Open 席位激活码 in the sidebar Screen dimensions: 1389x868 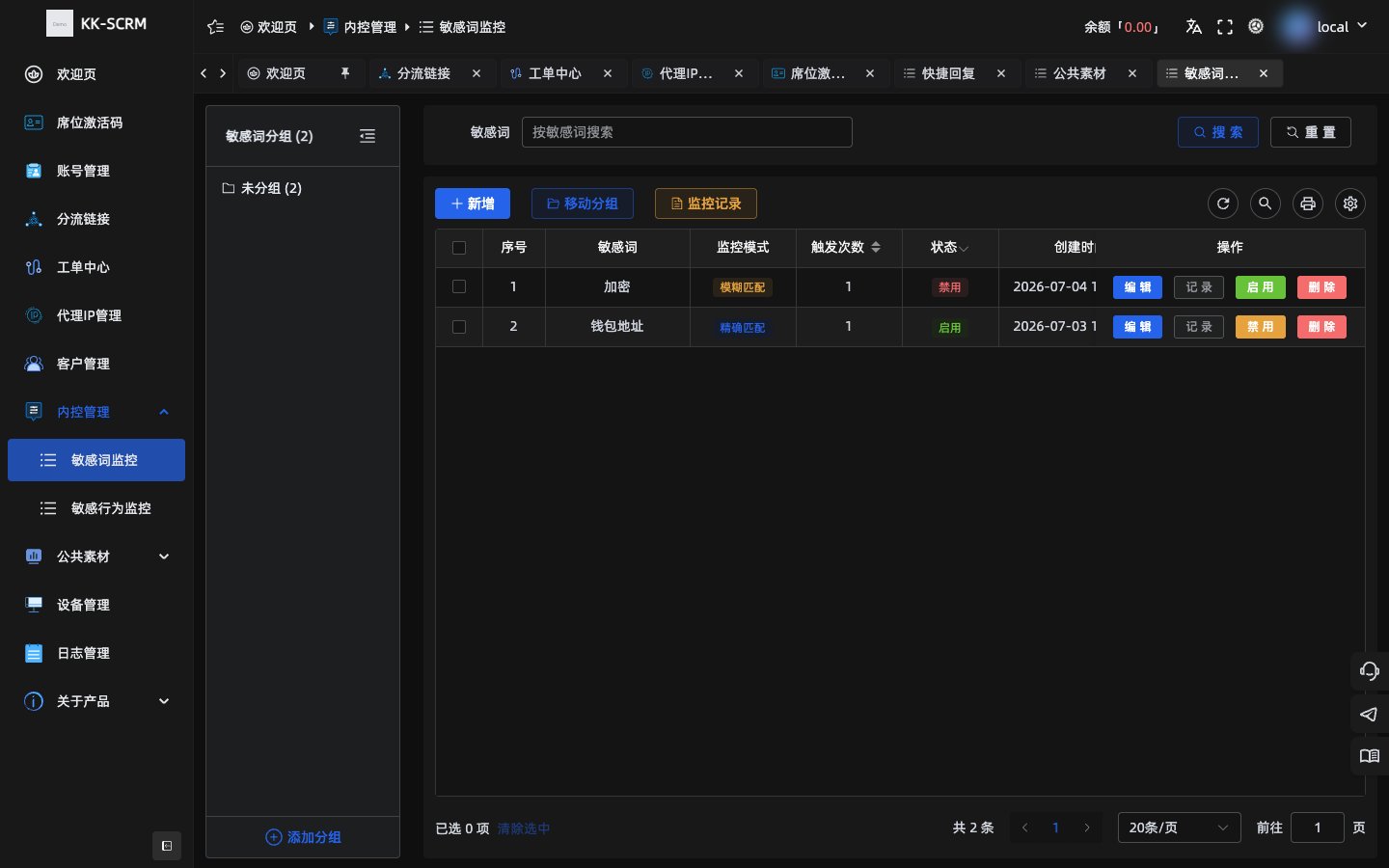96,122
